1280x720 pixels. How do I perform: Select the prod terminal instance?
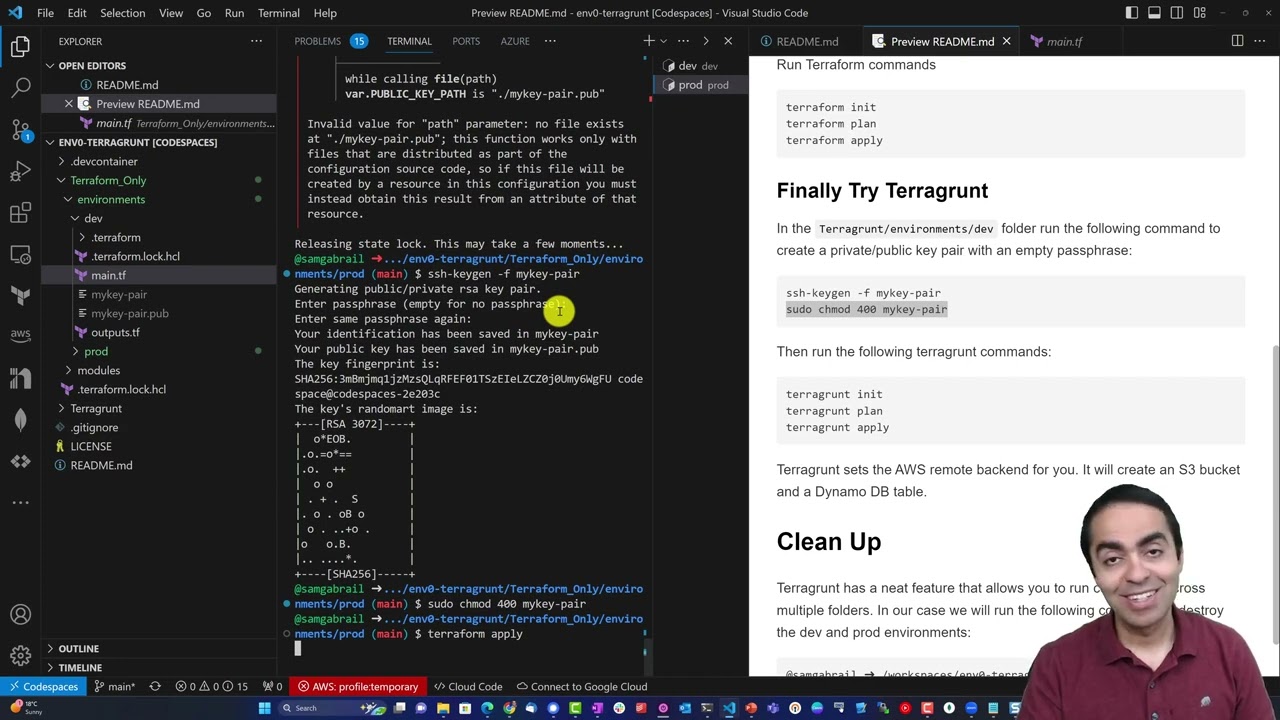point(698,85)
